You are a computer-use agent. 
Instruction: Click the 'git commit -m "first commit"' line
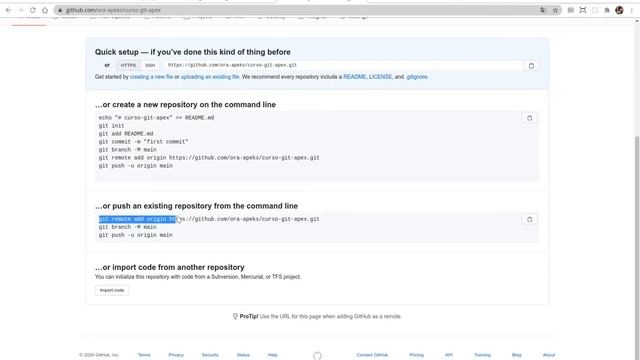pyautogui.click(x=143, y=142)
